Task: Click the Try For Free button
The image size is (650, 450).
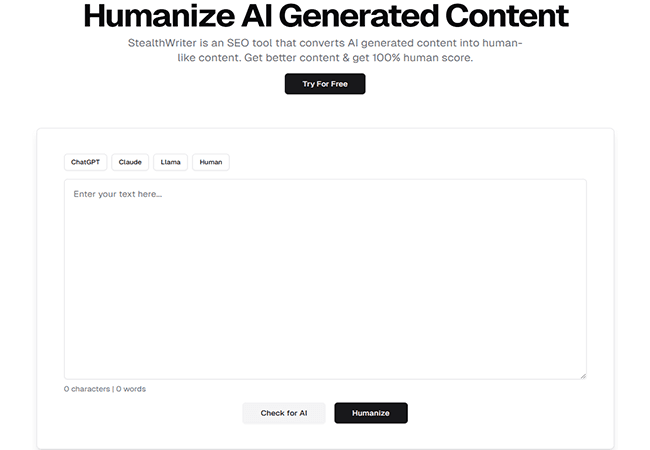Action: (x=325, y=84)
